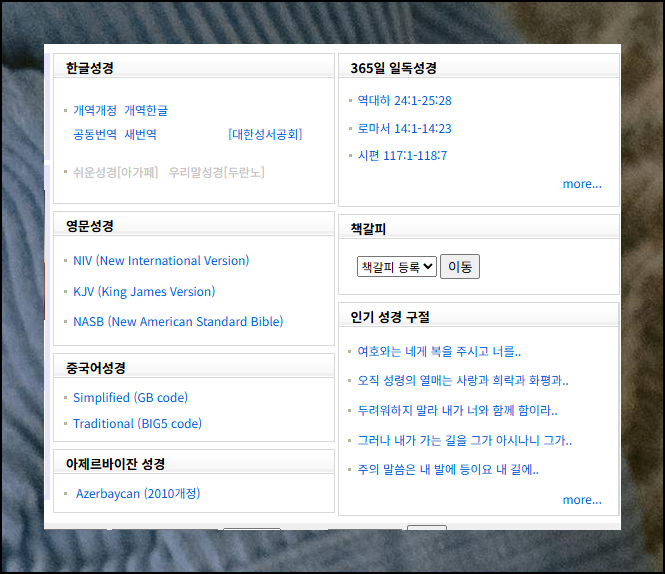Click the 영문성경 section heading
Viewport: 665px width, 574px height.
coord(90,226)
